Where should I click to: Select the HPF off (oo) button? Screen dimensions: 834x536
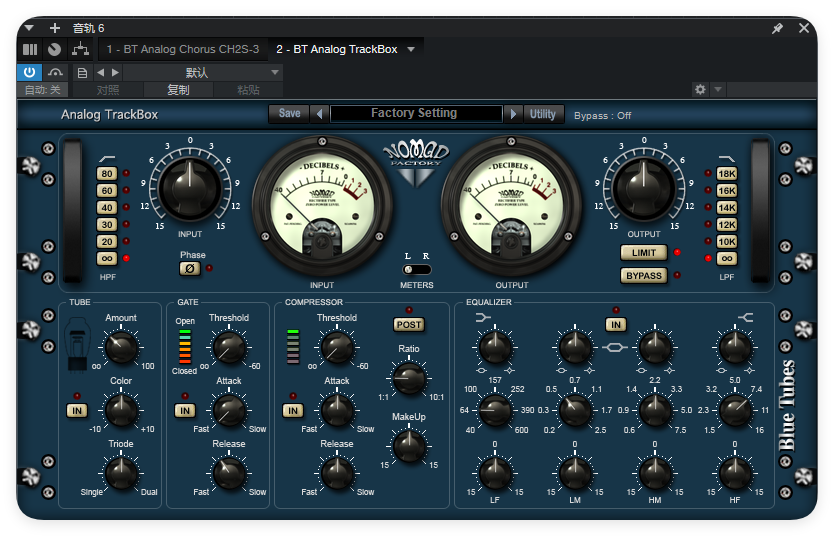point(107,258)
